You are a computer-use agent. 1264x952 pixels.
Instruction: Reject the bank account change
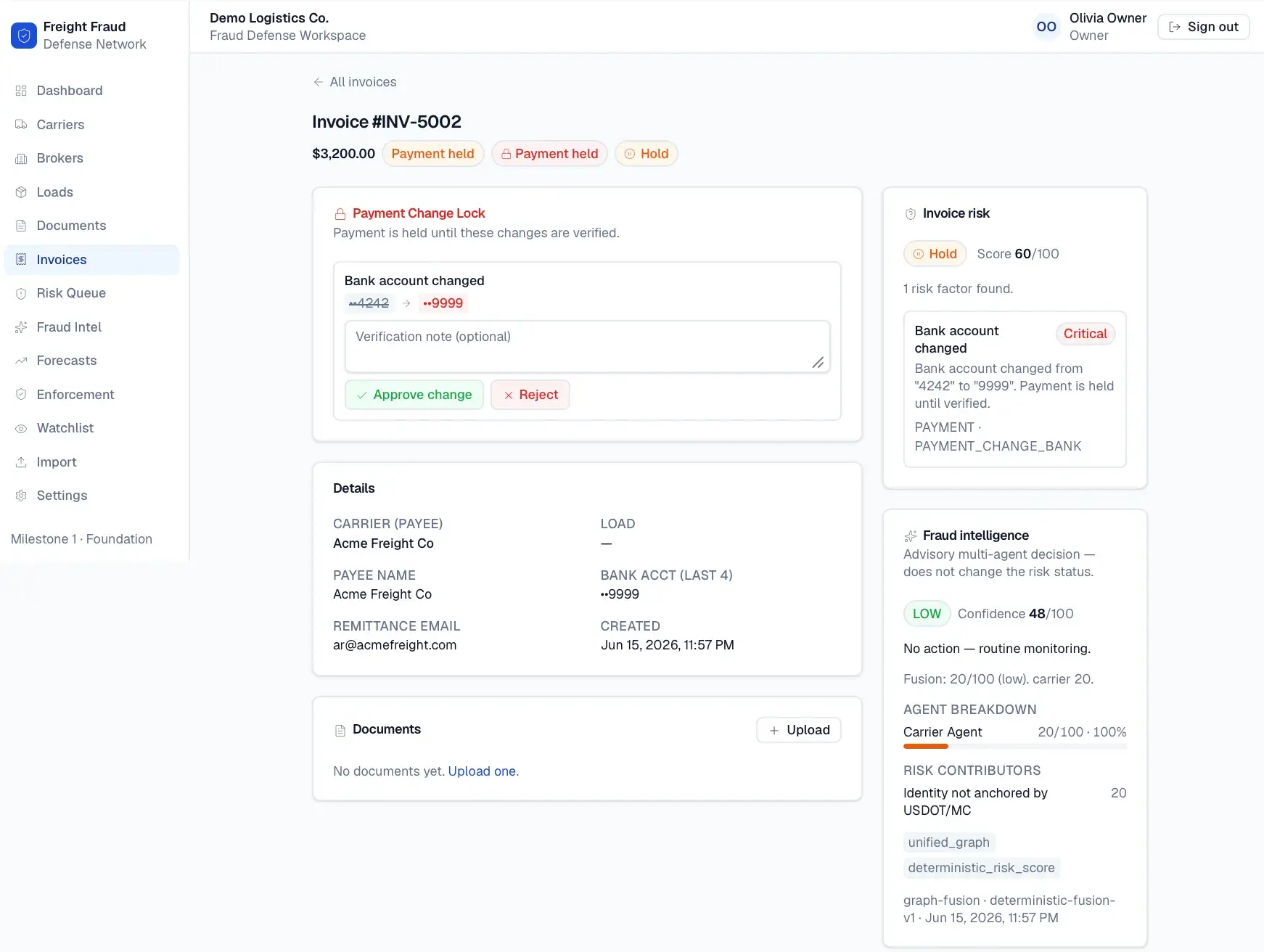(530, 395)
